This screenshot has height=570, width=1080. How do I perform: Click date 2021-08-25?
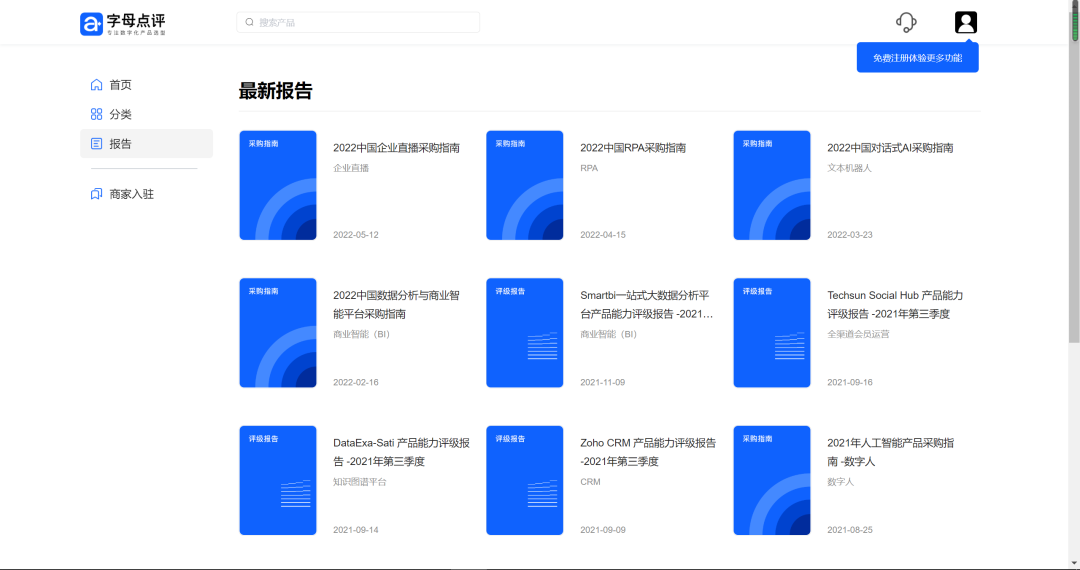pyautogui.click(x=850, y=530)
